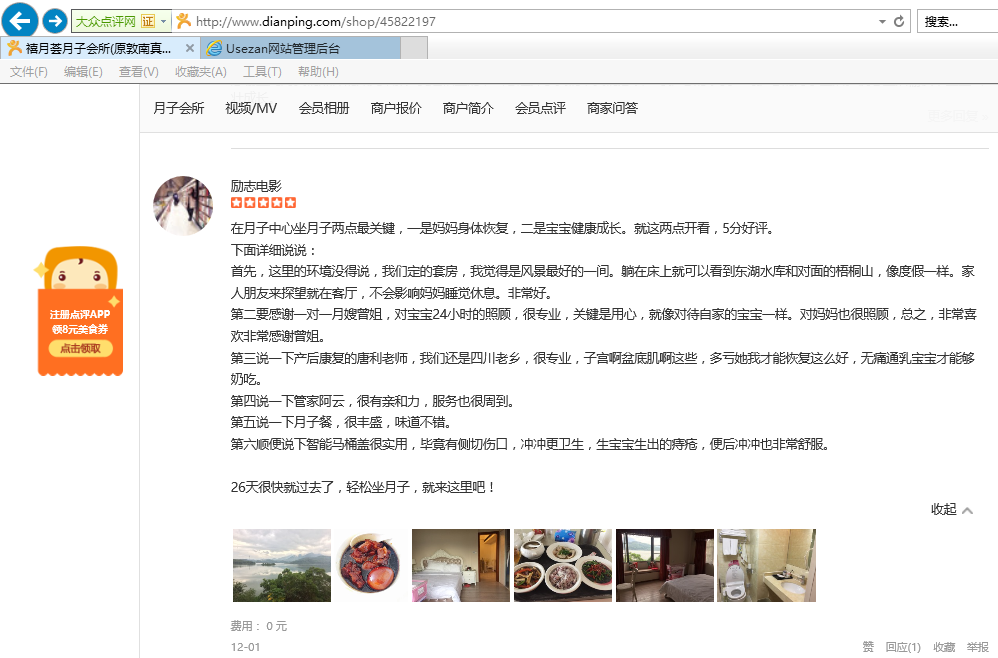This screenshot has width=998, height=658.
Task: Click the 赞 like link
Action: [868, 647]
